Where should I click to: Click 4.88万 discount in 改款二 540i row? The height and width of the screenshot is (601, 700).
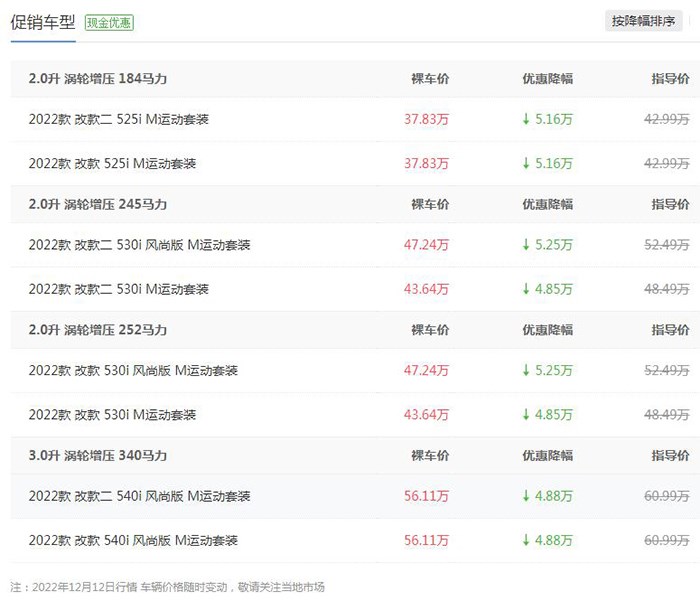click(548, 496)
